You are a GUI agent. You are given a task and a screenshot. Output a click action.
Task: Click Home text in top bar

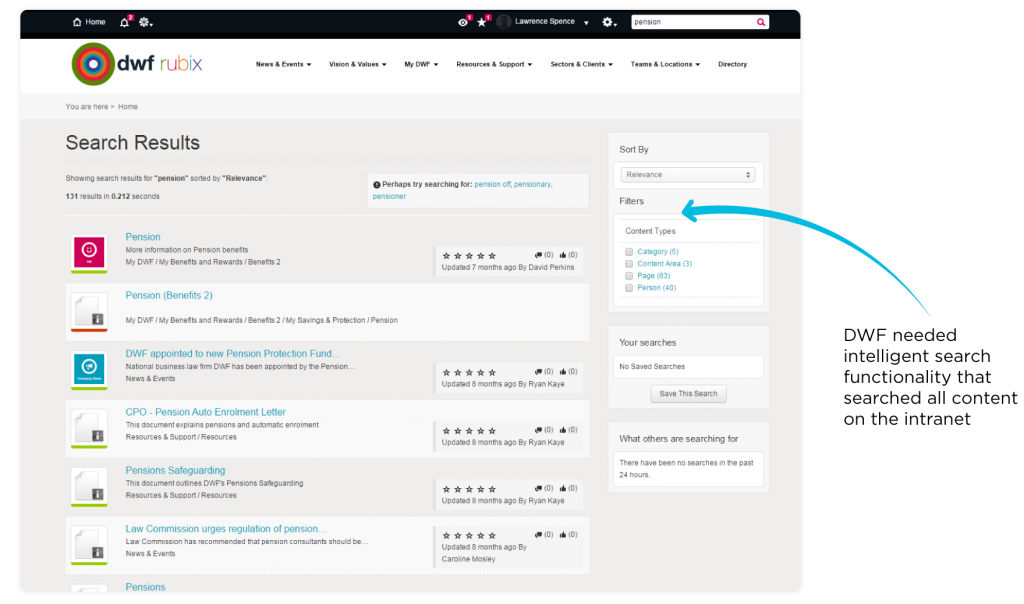[95, 22]
